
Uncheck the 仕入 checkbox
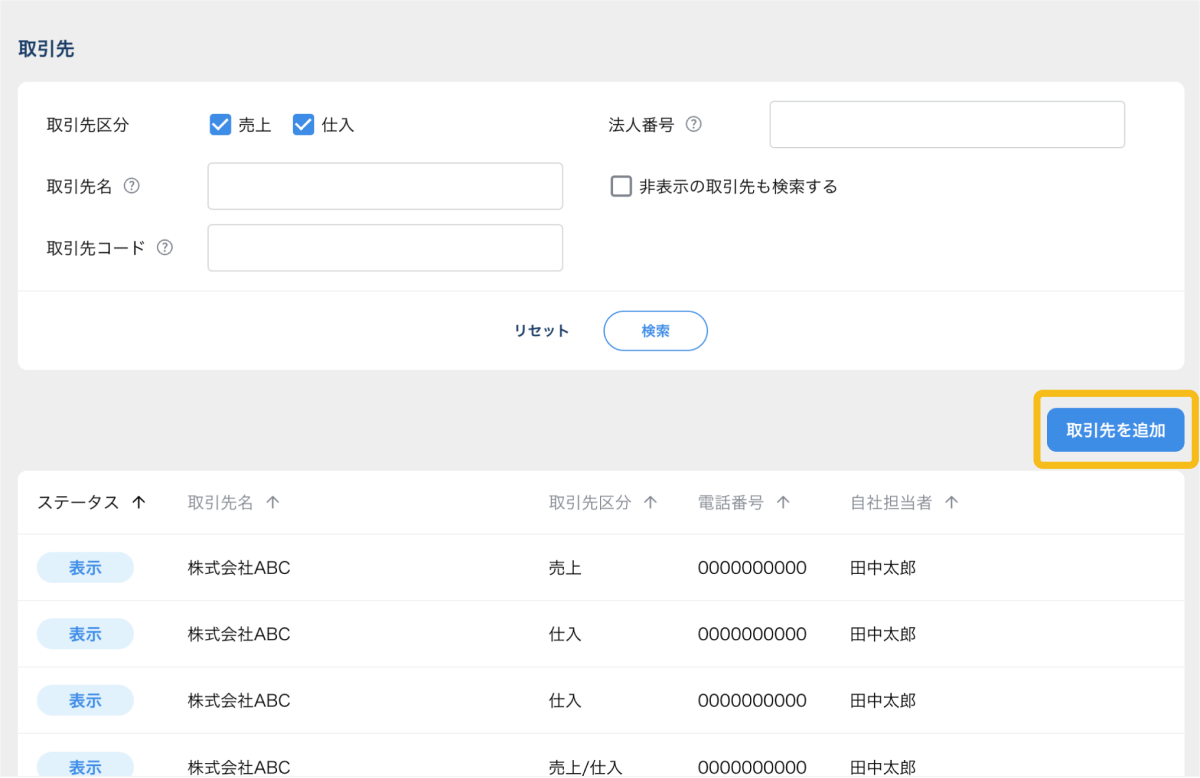tap(304, 125)
